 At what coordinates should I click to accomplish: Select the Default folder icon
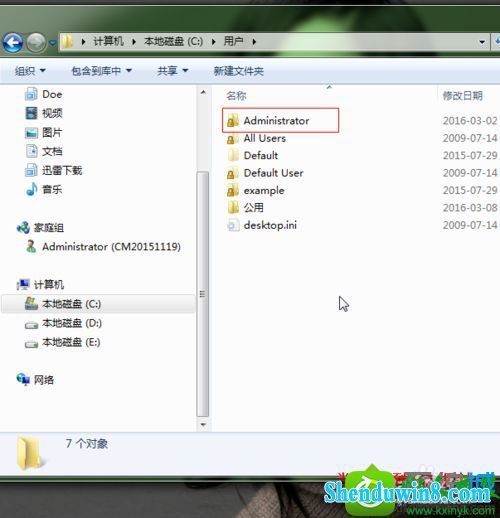pyautogui.click(x=233, y=155)
